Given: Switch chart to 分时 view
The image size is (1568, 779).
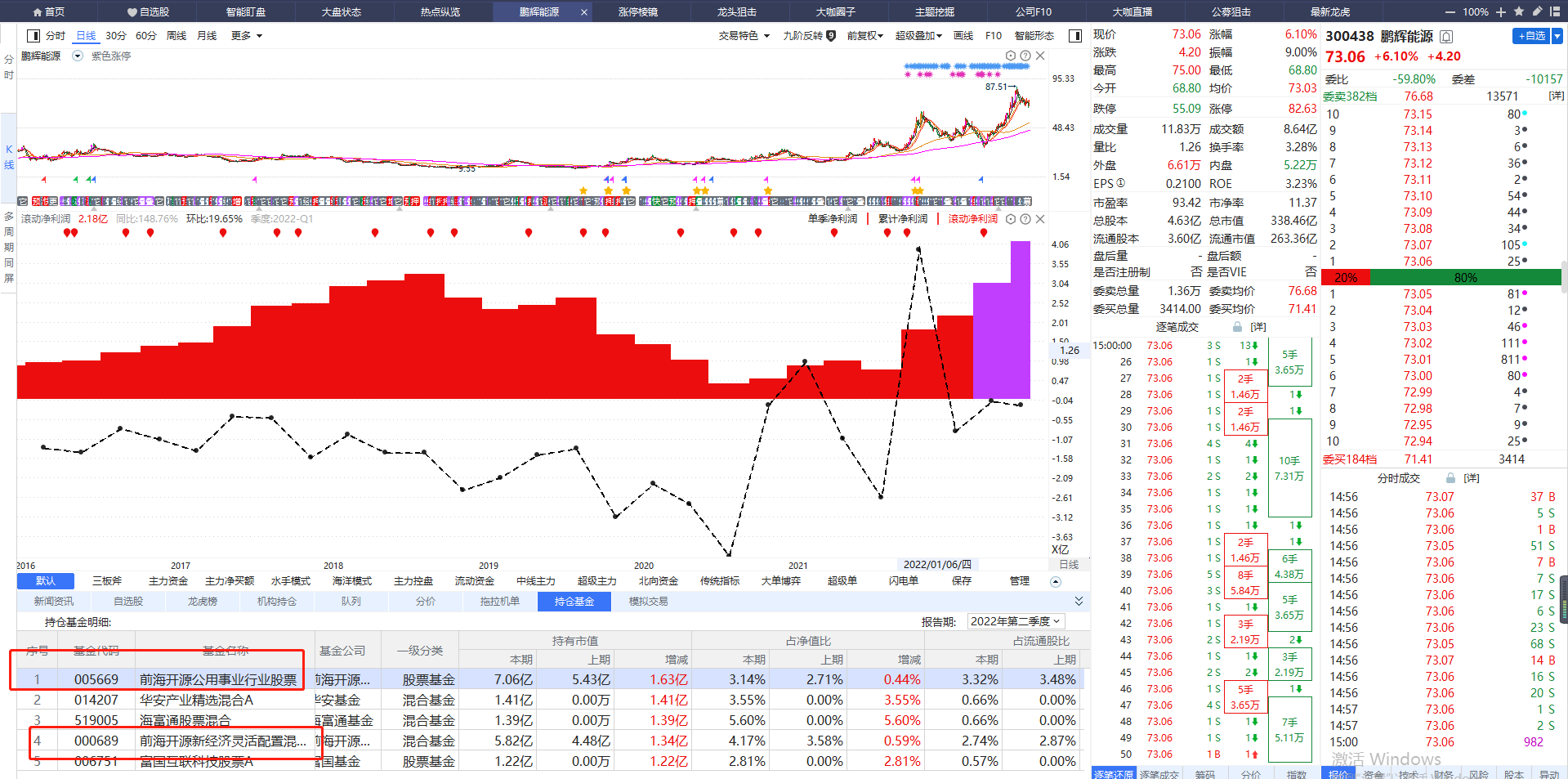Looking at the screenshot, I should point(55,35).
